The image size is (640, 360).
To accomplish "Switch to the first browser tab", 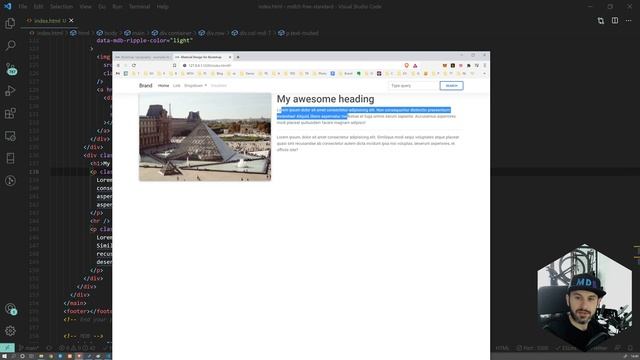I will (x=142, y=57).
